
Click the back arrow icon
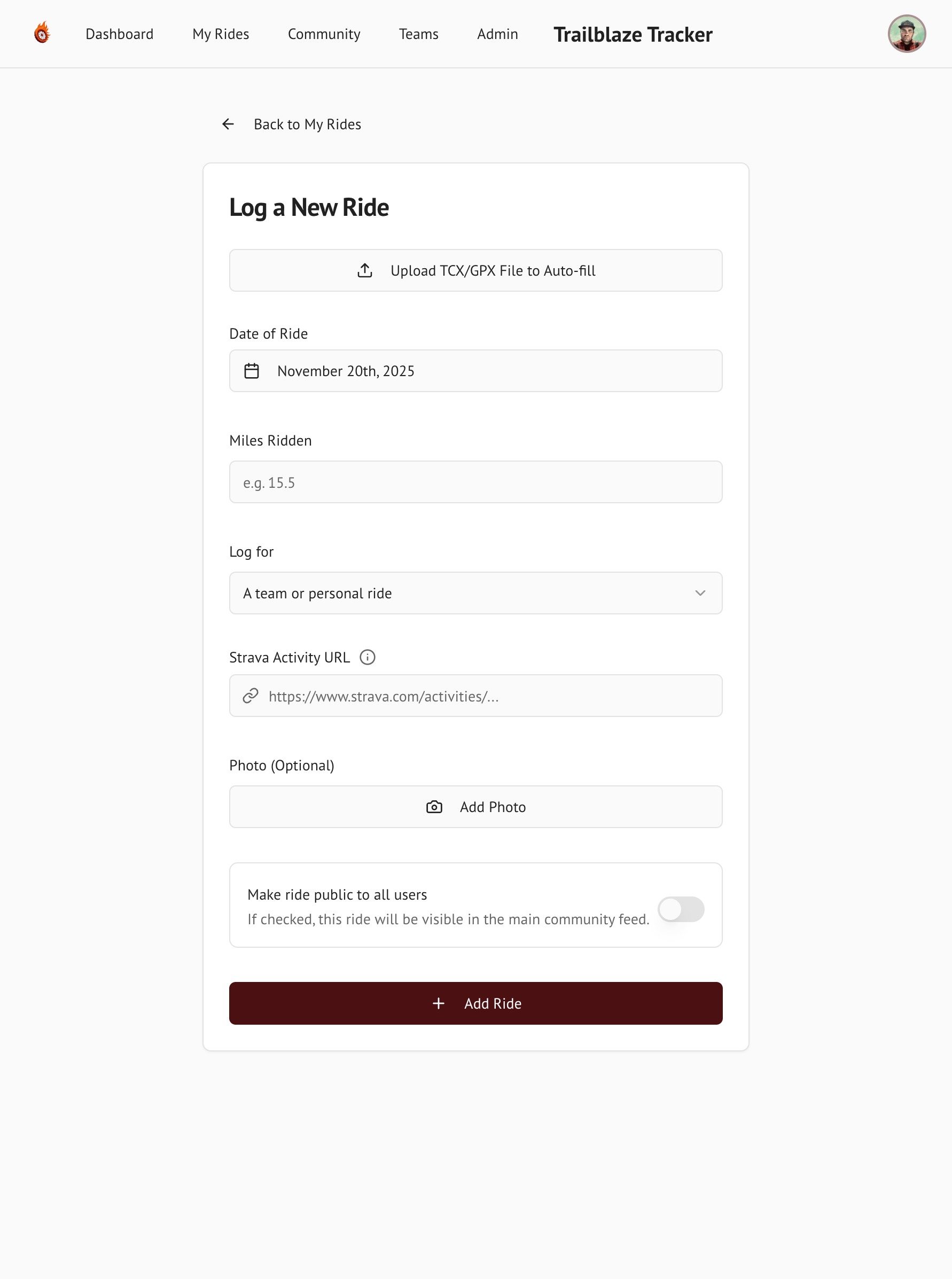point(228,124)
